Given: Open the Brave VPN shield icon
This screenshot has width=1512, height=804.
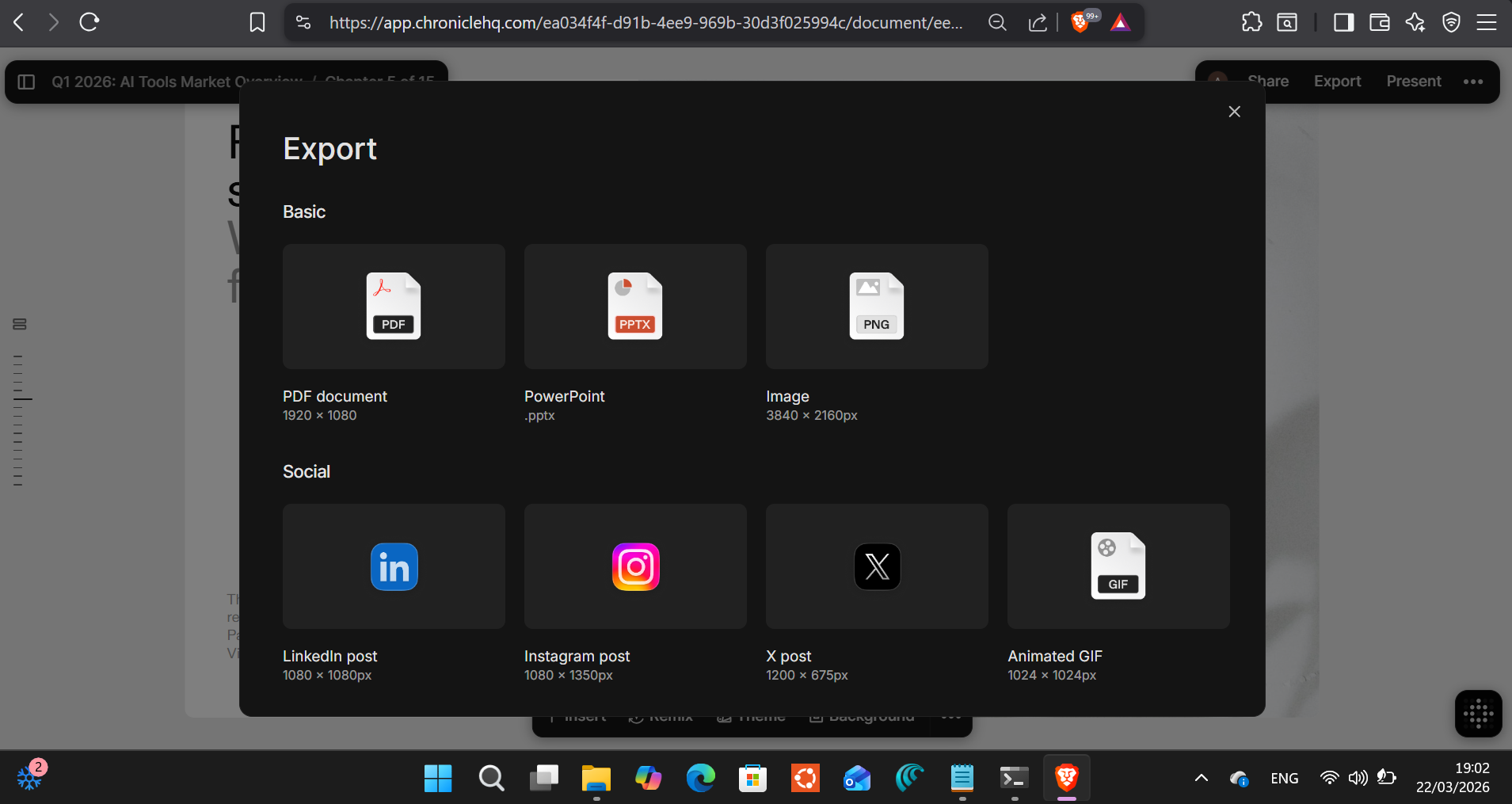Looking at the screenshot, I should tap(1451, 22).
